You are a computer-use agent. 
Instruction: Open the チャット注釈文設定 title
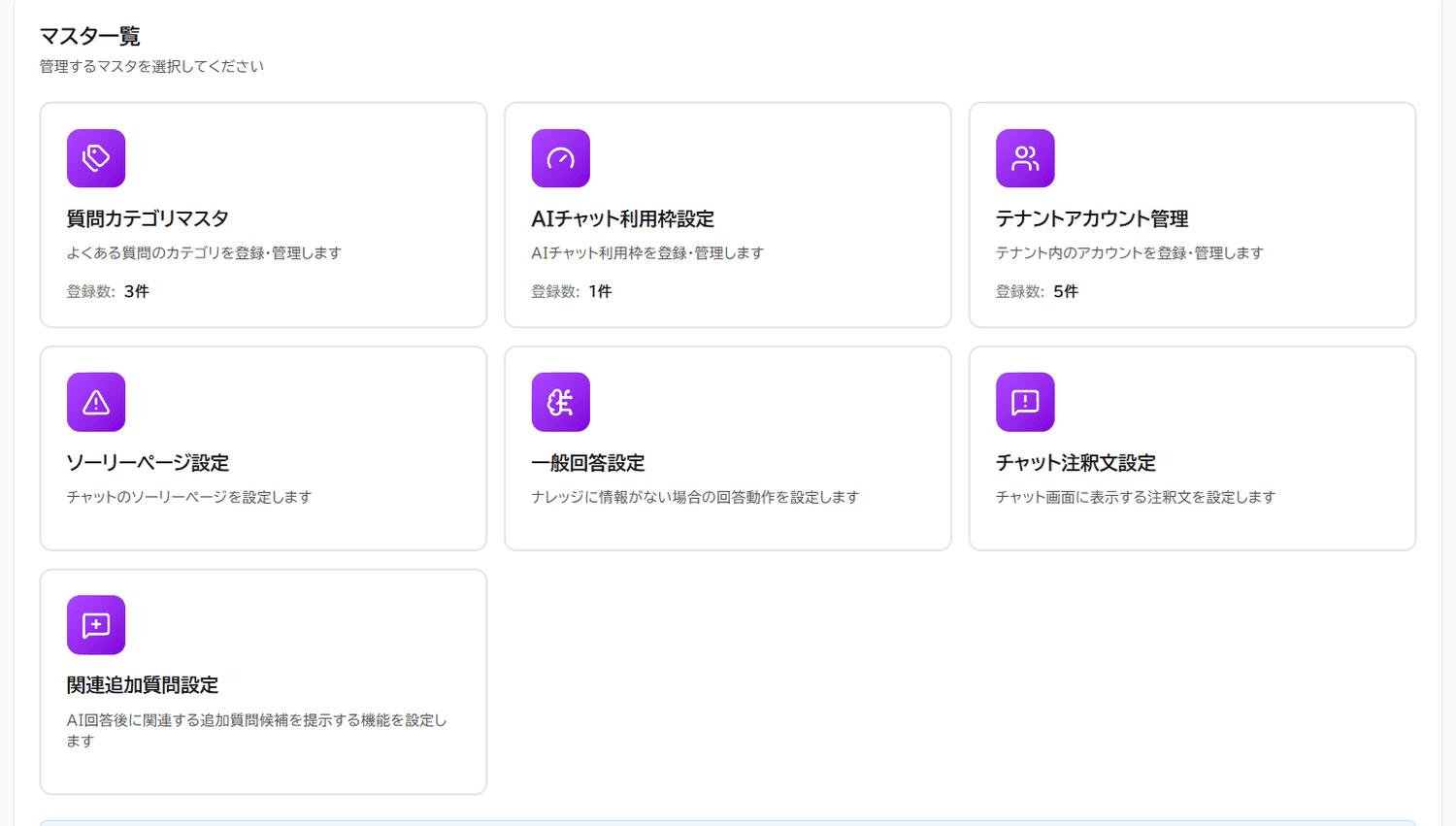point(1075,462)
